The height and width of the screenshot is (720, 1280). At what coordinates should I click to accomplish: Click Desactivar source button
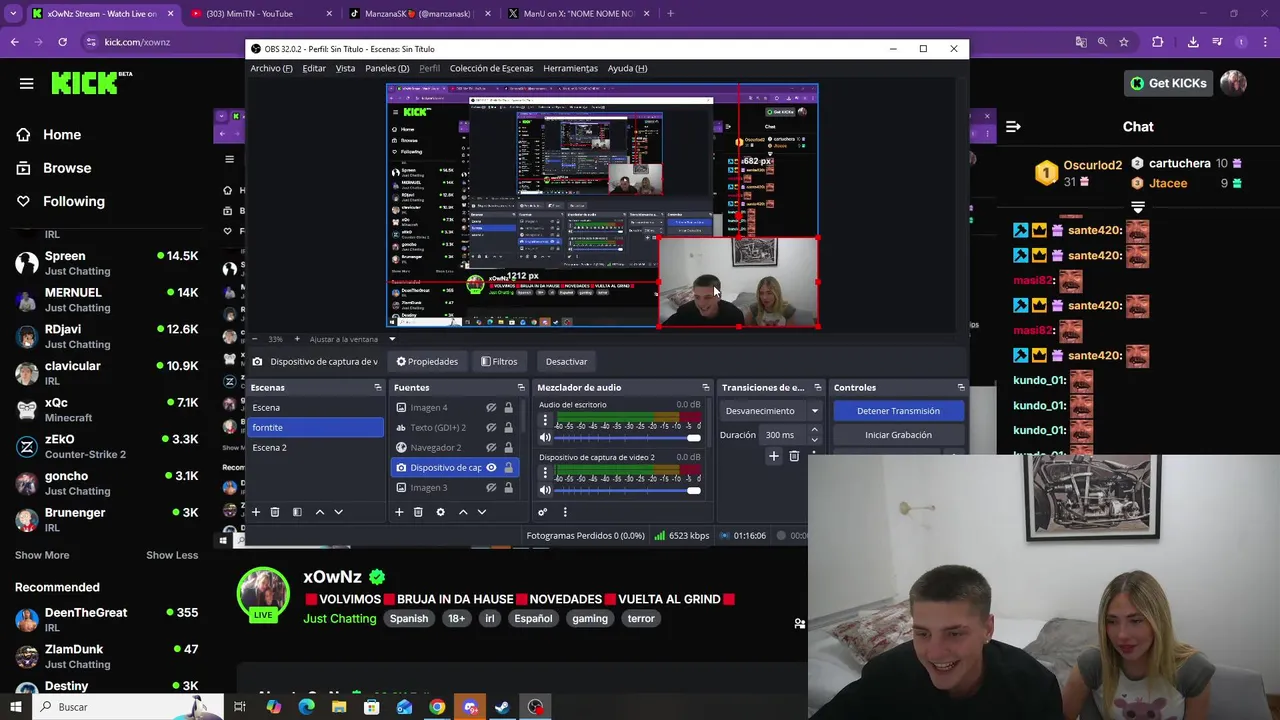pos(566,362)
